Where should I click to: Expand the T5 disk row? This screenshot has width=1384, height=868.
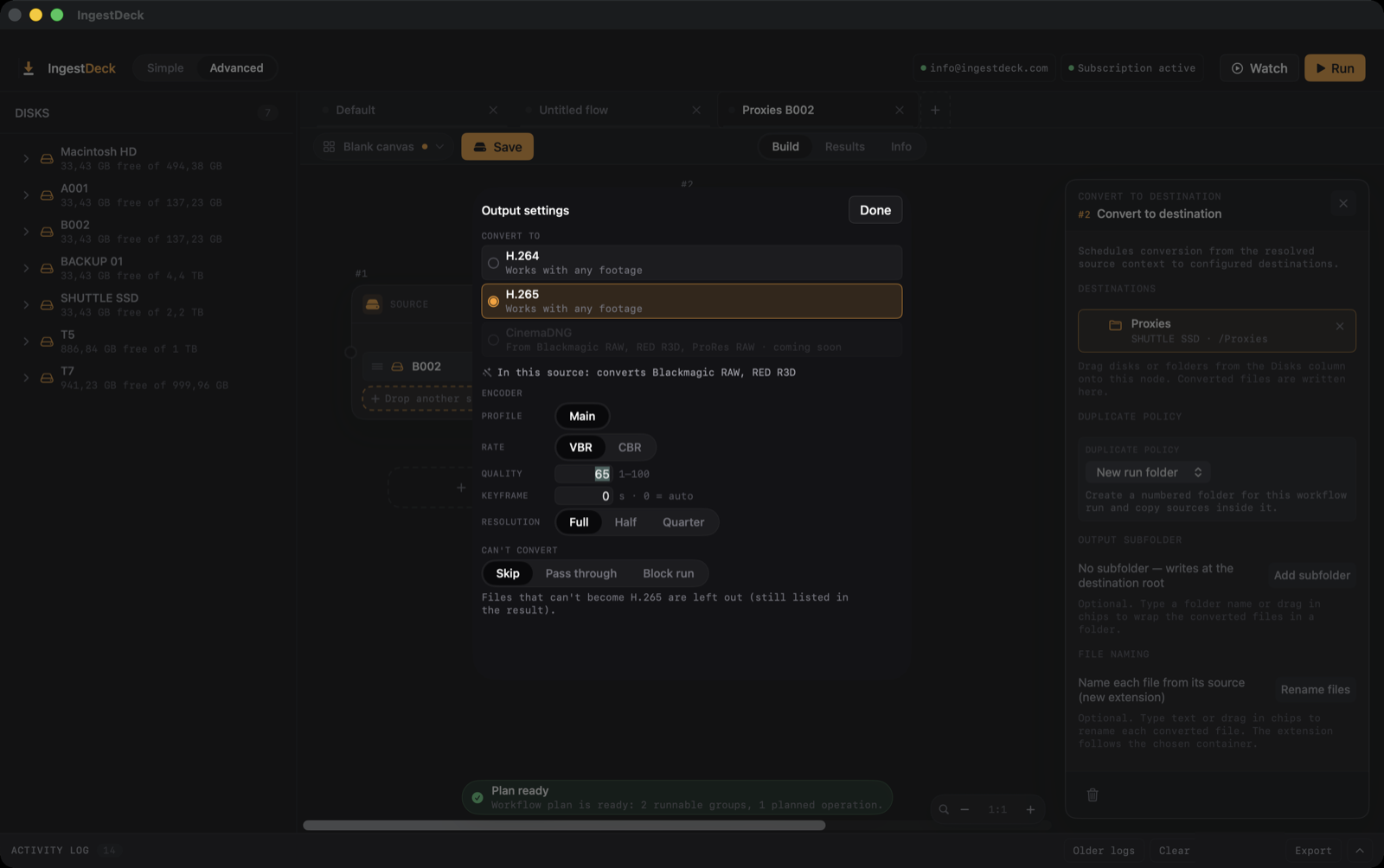26,341
